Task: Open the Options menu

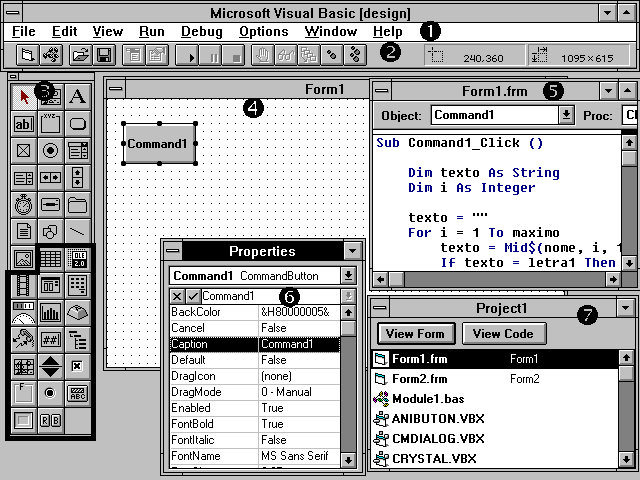Action: (264, 32)
